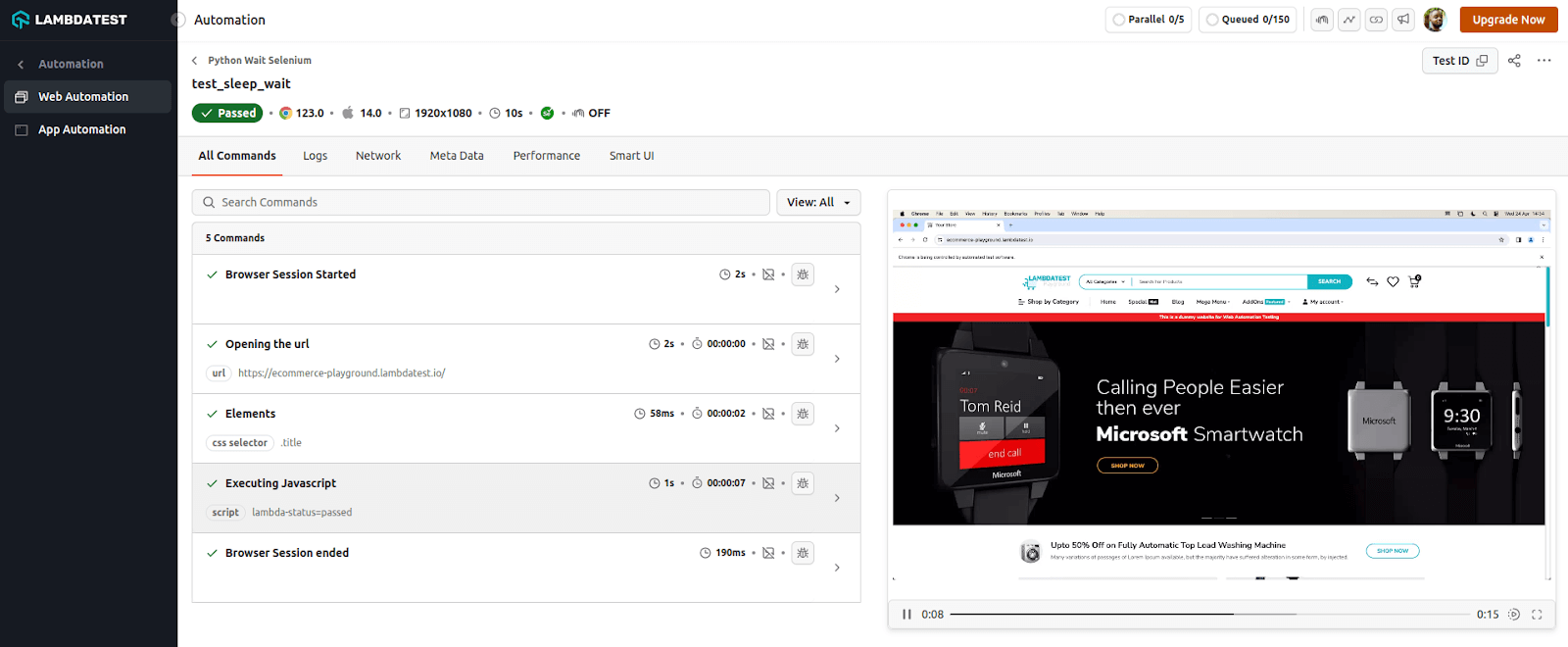Switch to the Logs tab
This screenshot has height=647, width=1568.
316,156
